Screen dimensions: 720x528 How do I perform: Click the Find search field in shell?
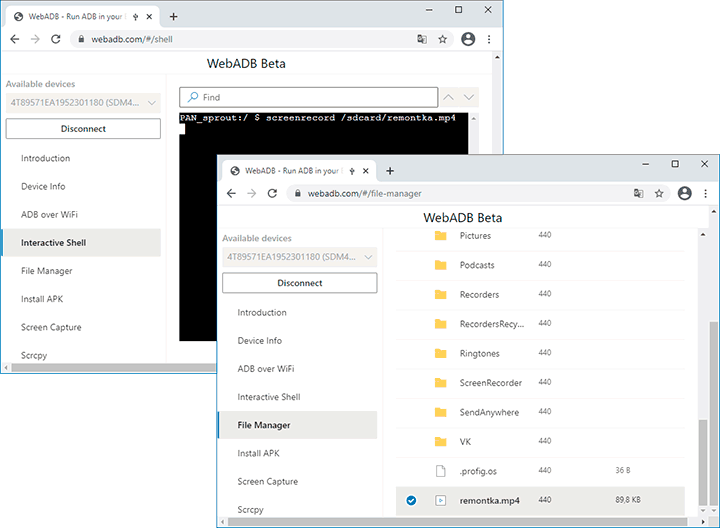tap(309, 97)
